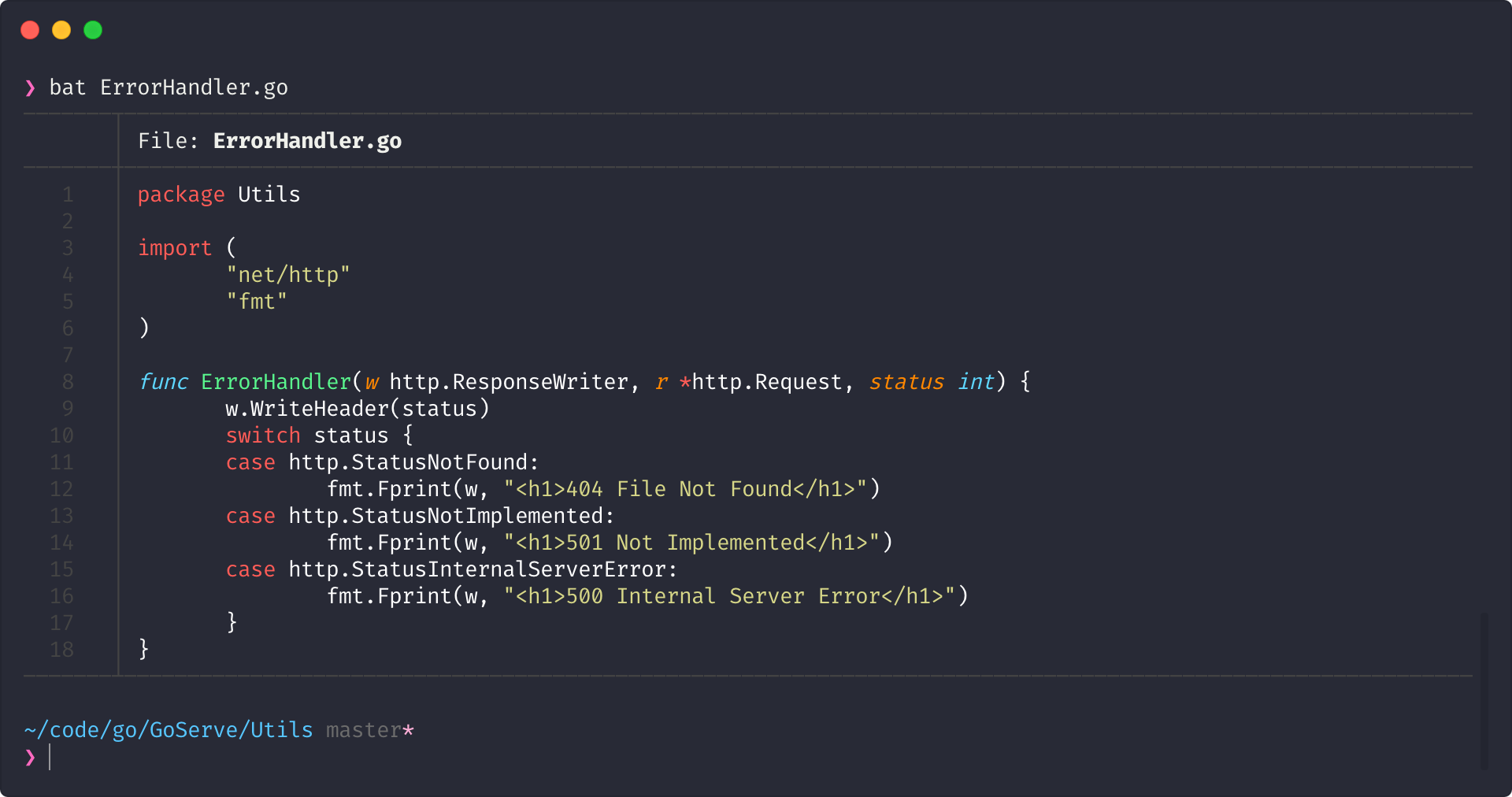The width and height of the screenshot is (1512, 797).
Task: Click ErrorHandler.go in the bat command line
Action: [x=194, y=87]
